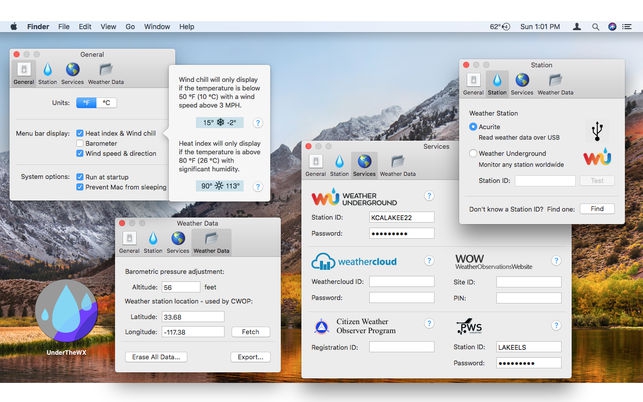Open Spotlight search in menu bar
The image size is (643, 402).
click(595, 27)
